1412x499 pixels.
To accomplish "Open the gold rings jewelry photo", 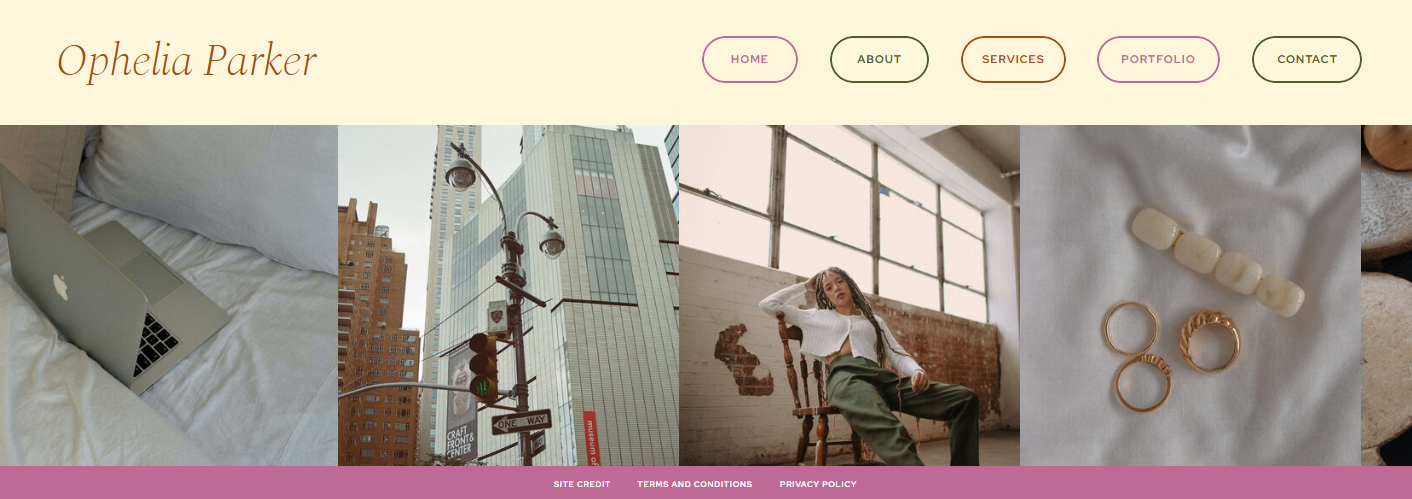I will click(x=1190, y=295).
